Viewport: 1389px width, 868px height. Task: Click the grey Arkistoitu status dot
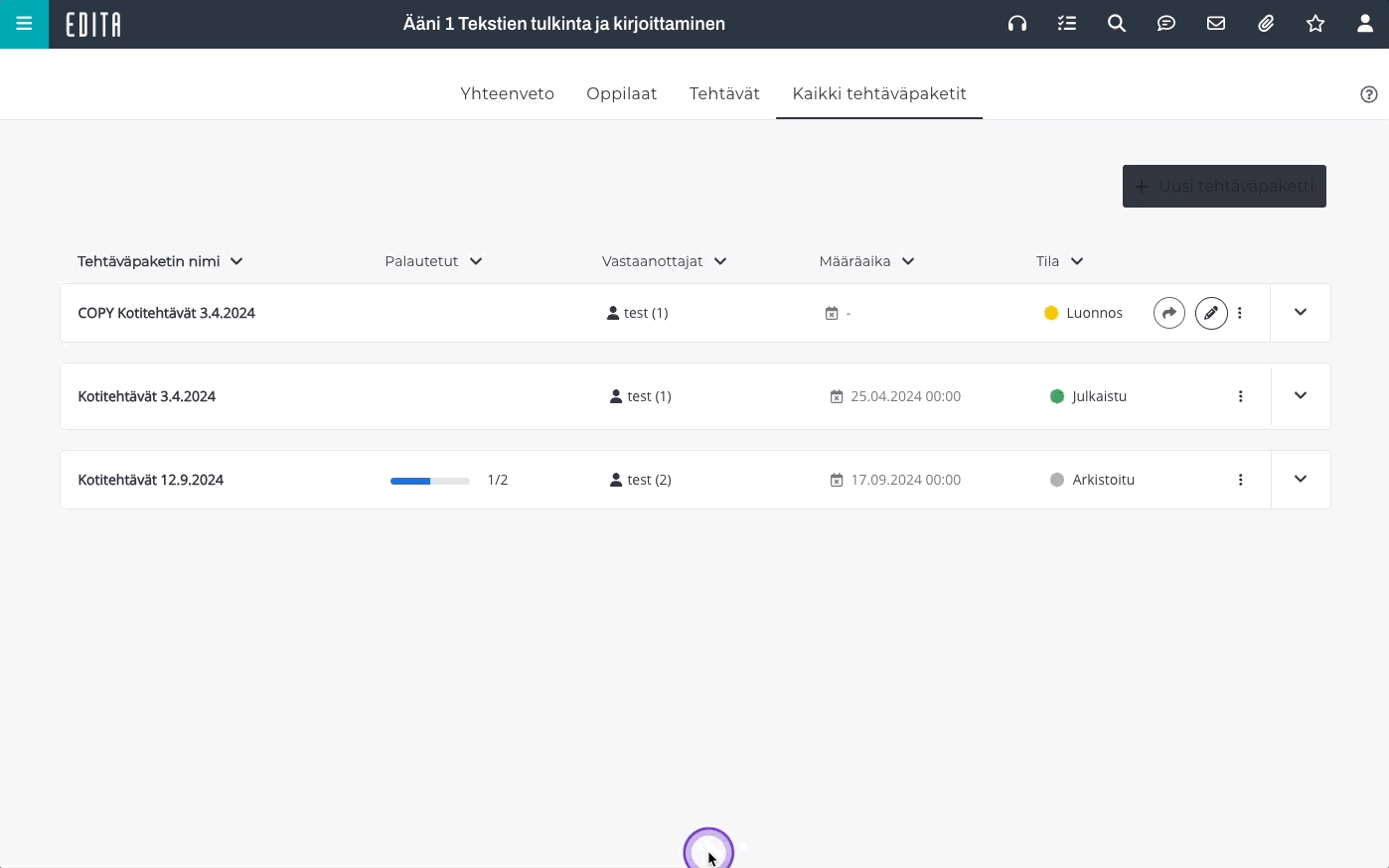(1057, 480)
